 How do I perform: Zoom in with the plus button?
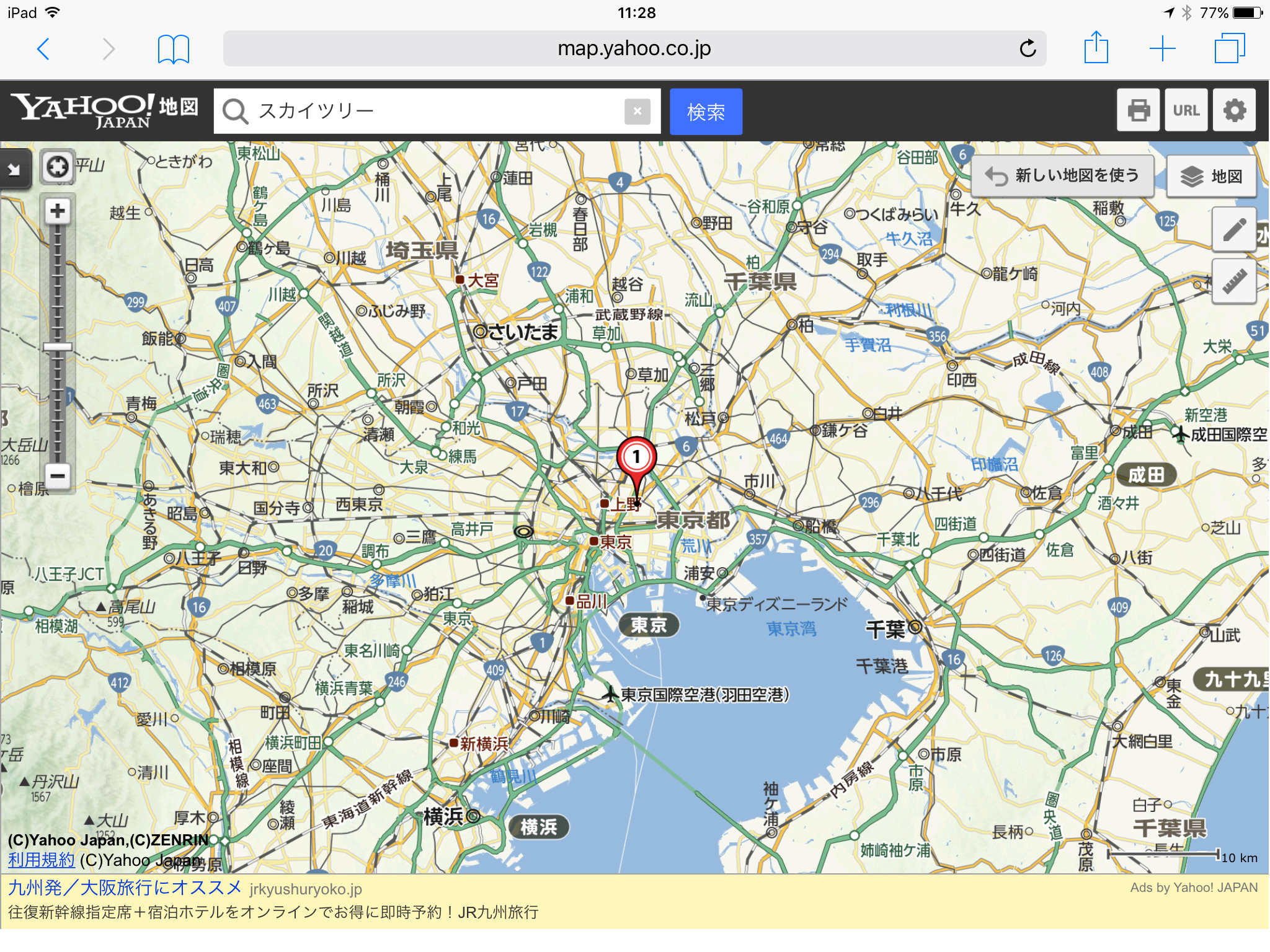point(58,211)
